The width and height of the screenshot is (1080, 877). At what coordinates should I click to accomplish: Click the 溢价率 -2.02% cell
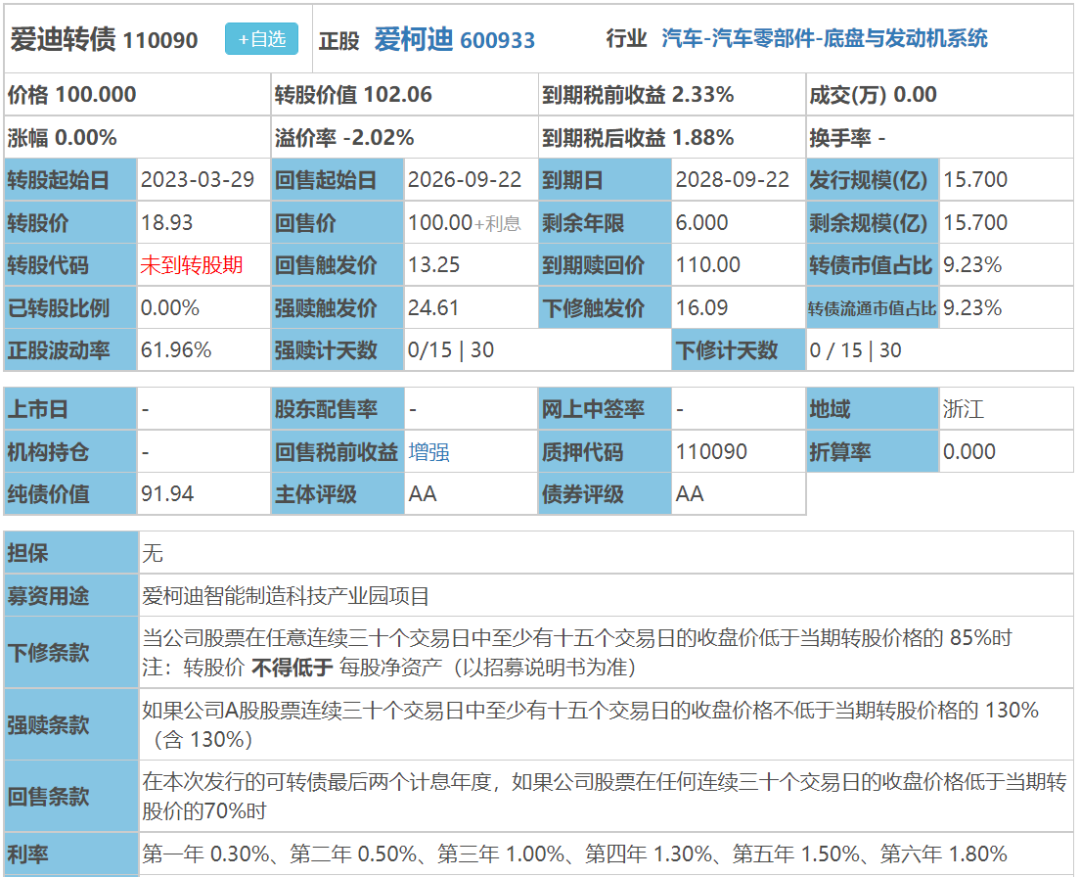(x=404, y=138)
